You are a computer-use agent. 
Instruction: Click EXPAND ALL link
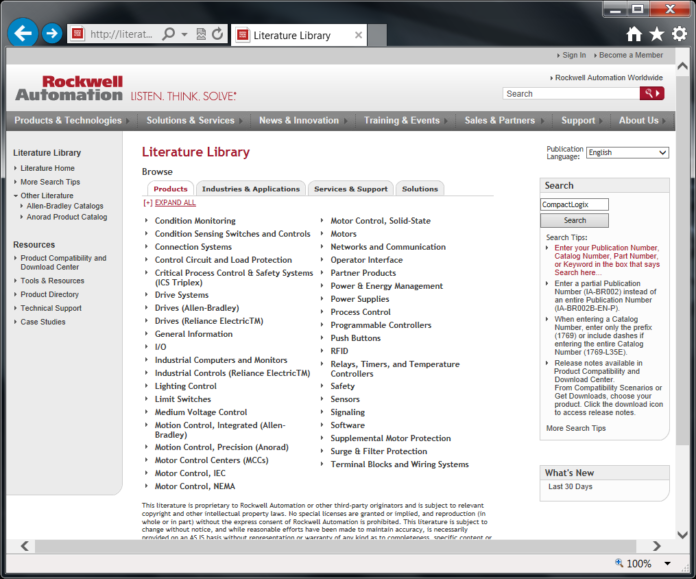(x=175, y=202)
